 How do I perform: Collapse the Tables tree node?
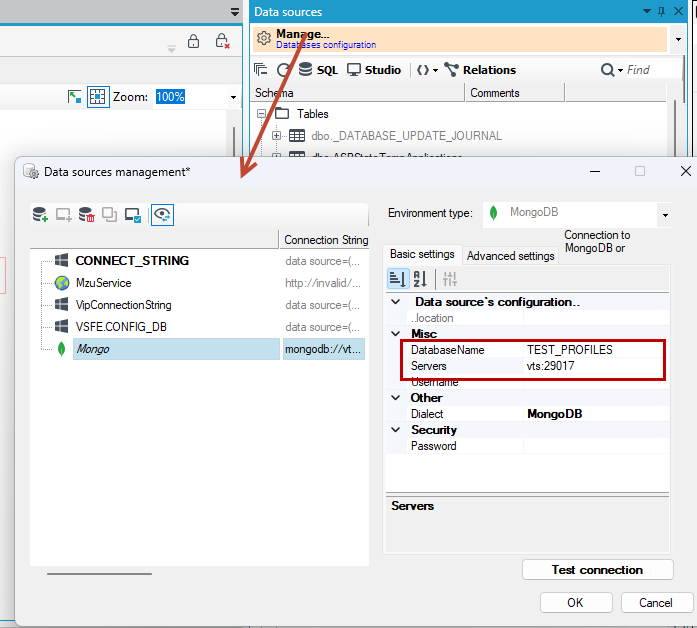tap(261, 114)
